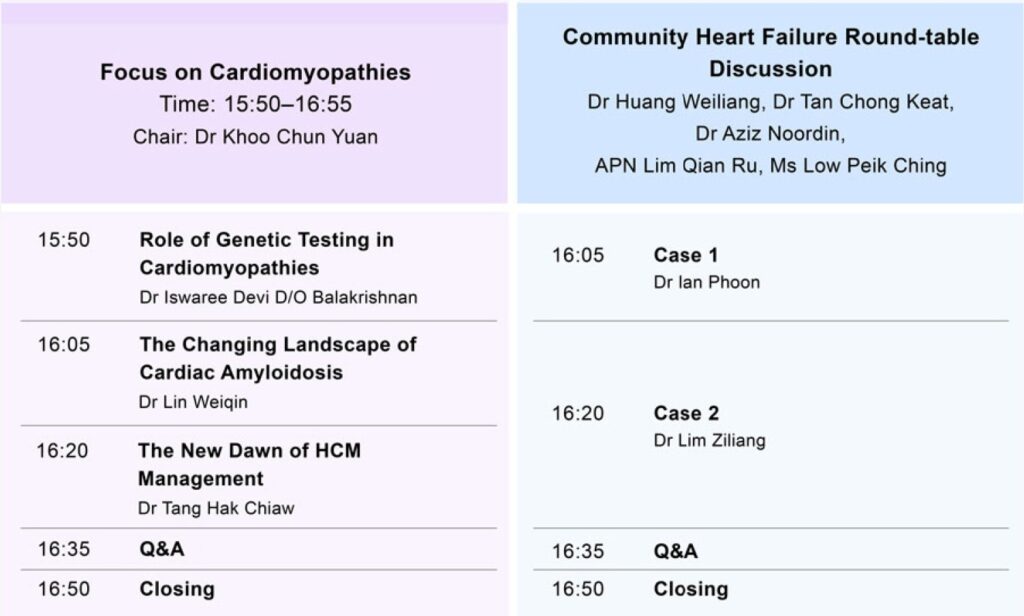Open Role of Genetic Testing in Cardiomyopathies talk
The width and height of the screenshot is (1024, 616).
tap(266, 253)
